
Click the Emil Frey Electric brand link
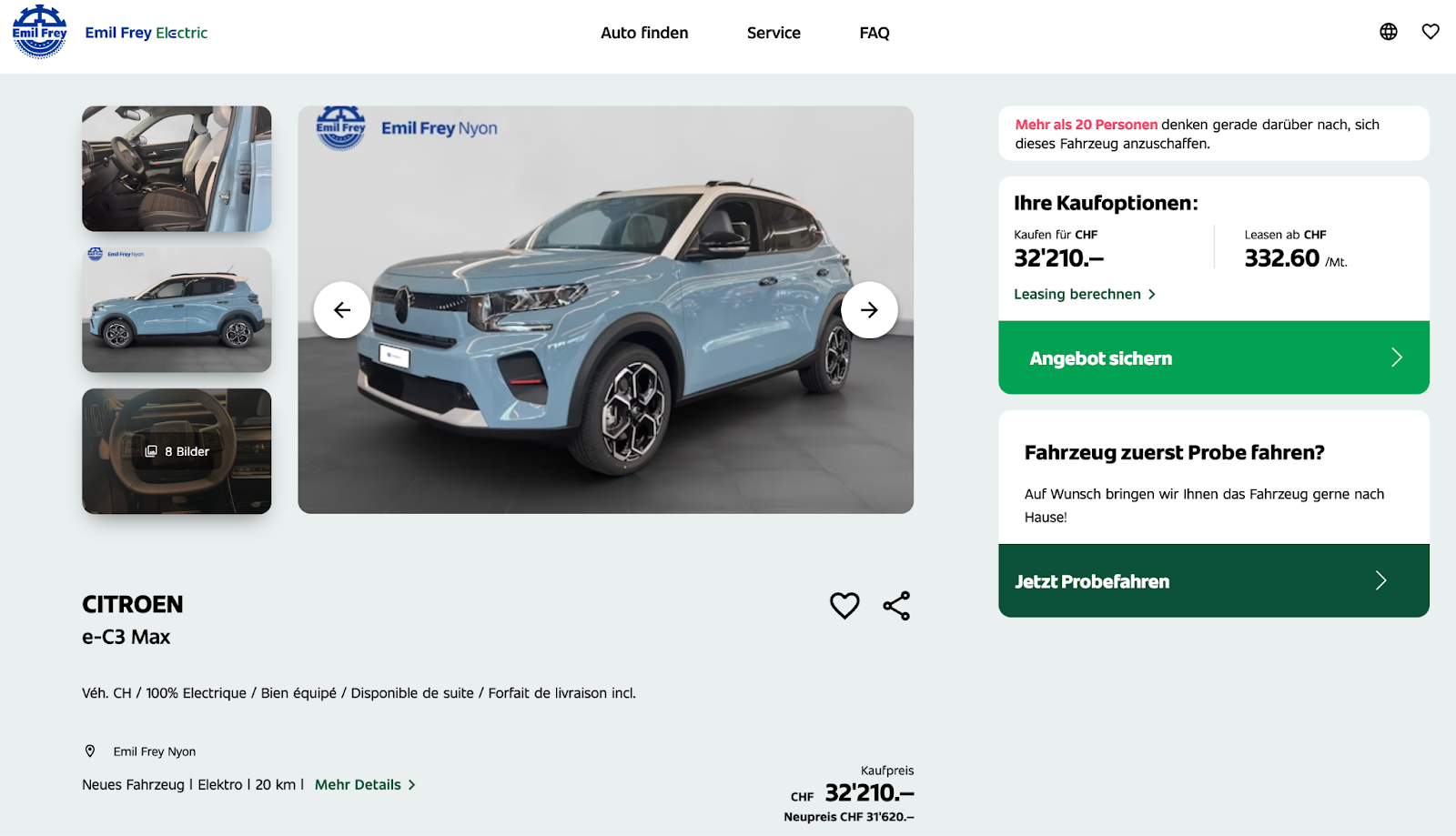click(147, 33)
